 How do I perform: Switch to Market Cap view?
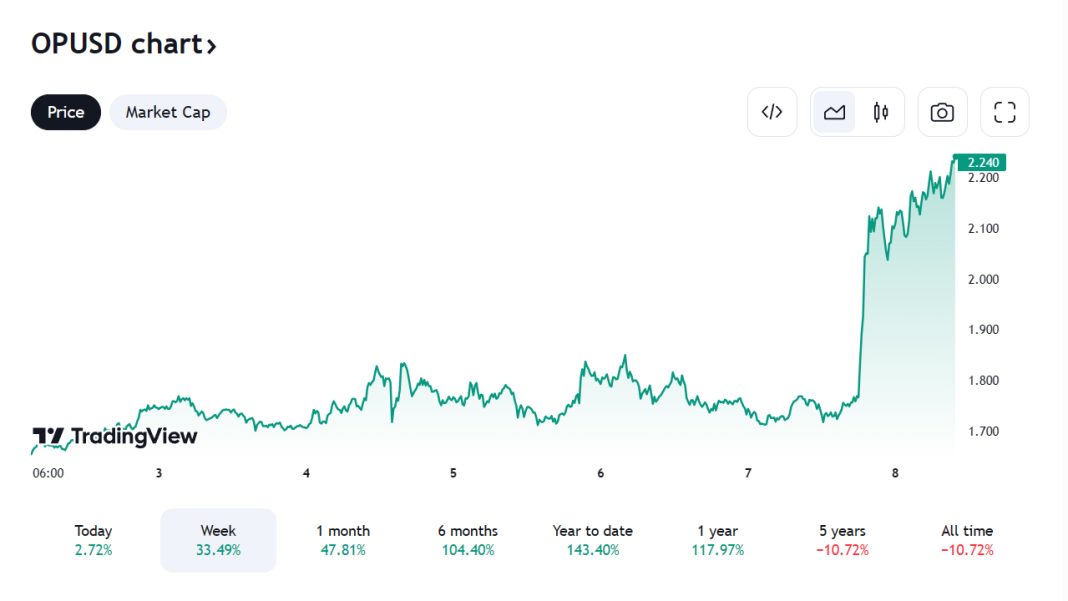tap(168, 112)
